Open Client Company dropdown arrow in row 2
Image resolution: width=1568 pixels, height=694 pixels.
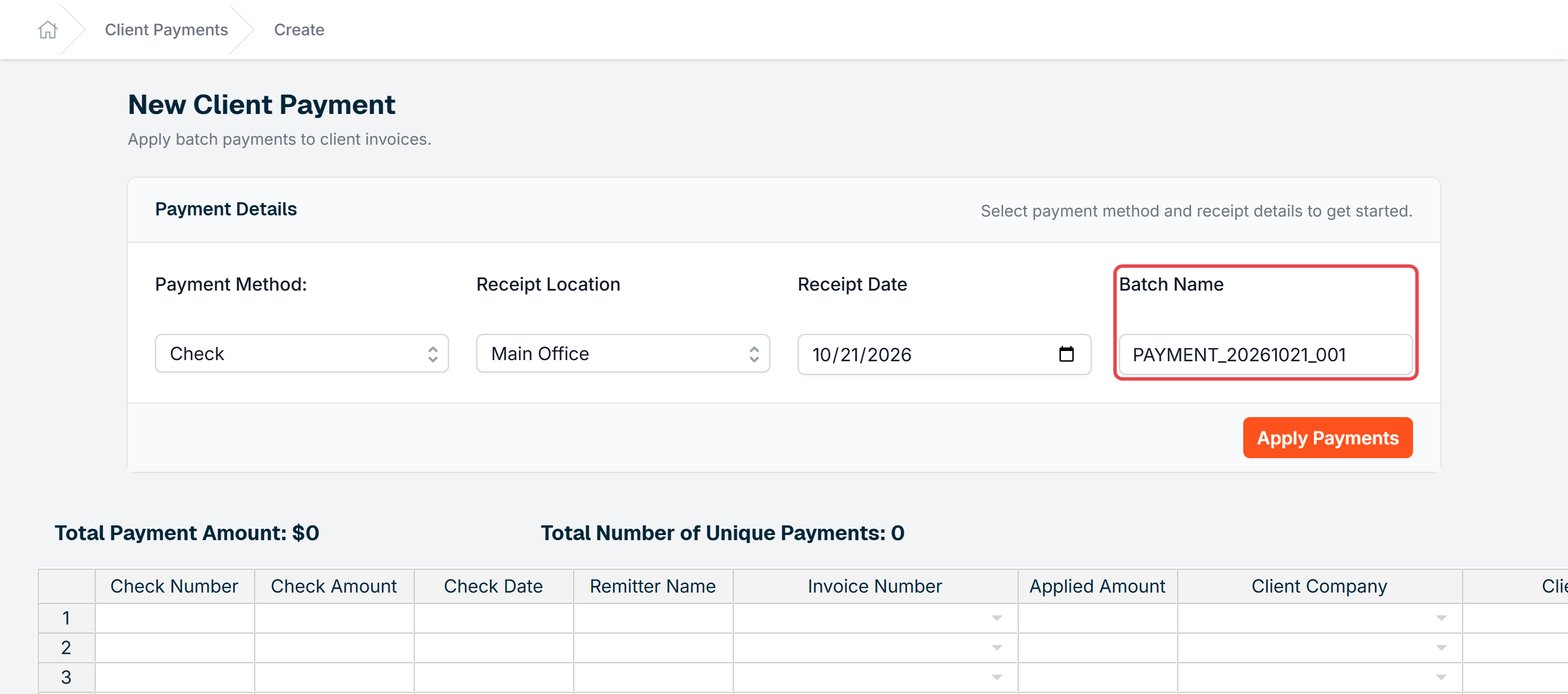coord(1442,648)
